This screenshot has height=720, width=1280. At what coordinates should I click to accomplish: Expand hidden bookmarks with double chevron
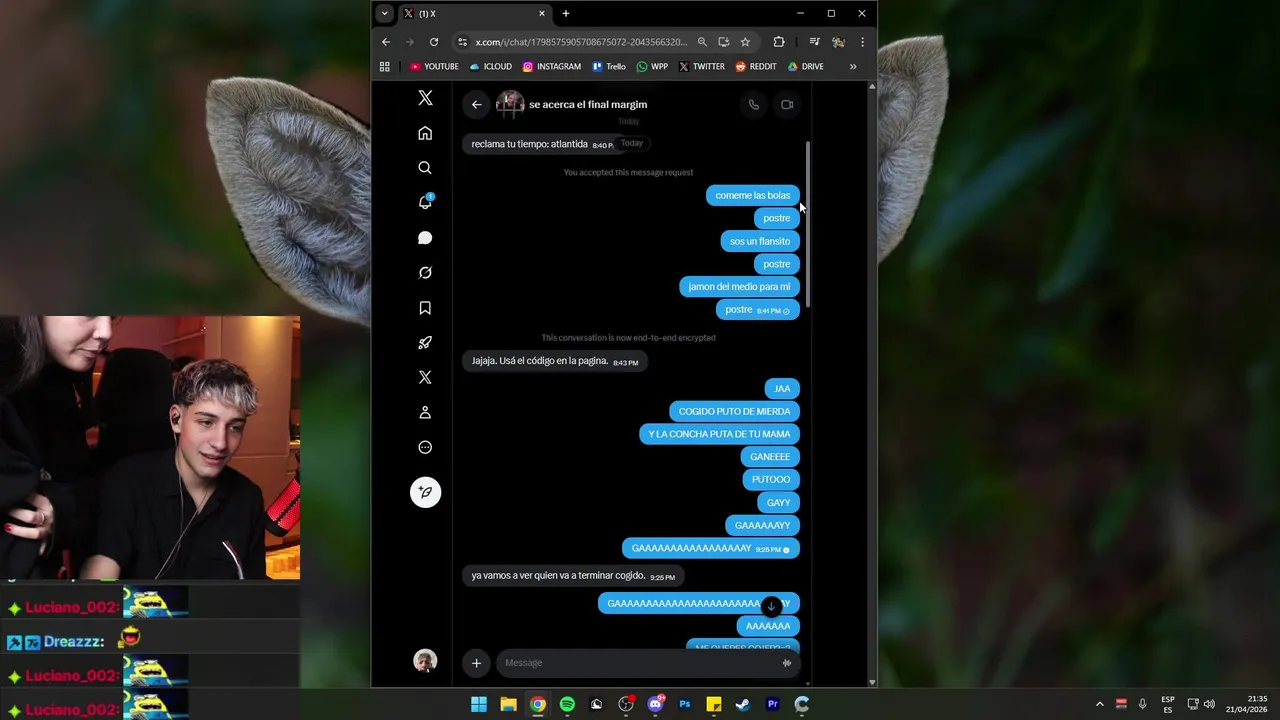point(853,67)
